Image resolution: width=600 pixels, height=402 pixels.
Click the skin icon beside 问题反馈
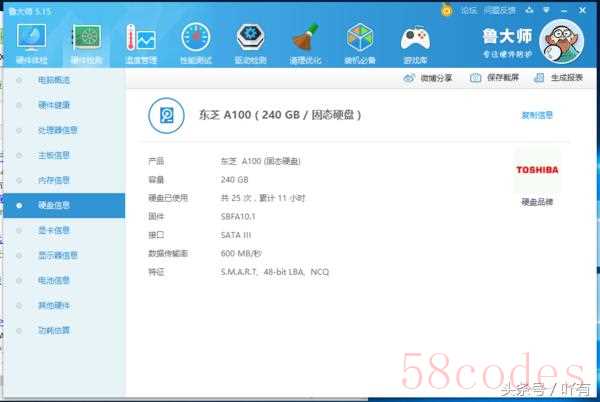coord(529,10)
